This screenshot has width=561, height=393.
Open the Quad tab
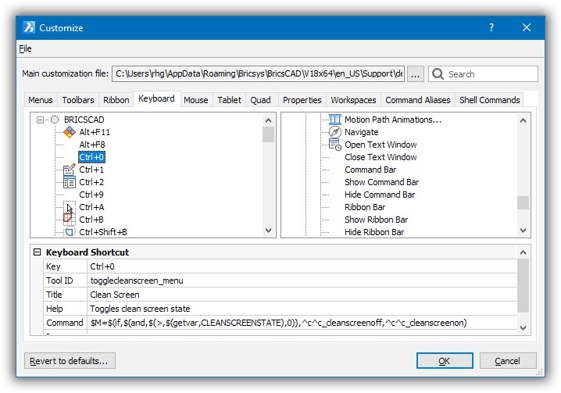click(260, 100)
